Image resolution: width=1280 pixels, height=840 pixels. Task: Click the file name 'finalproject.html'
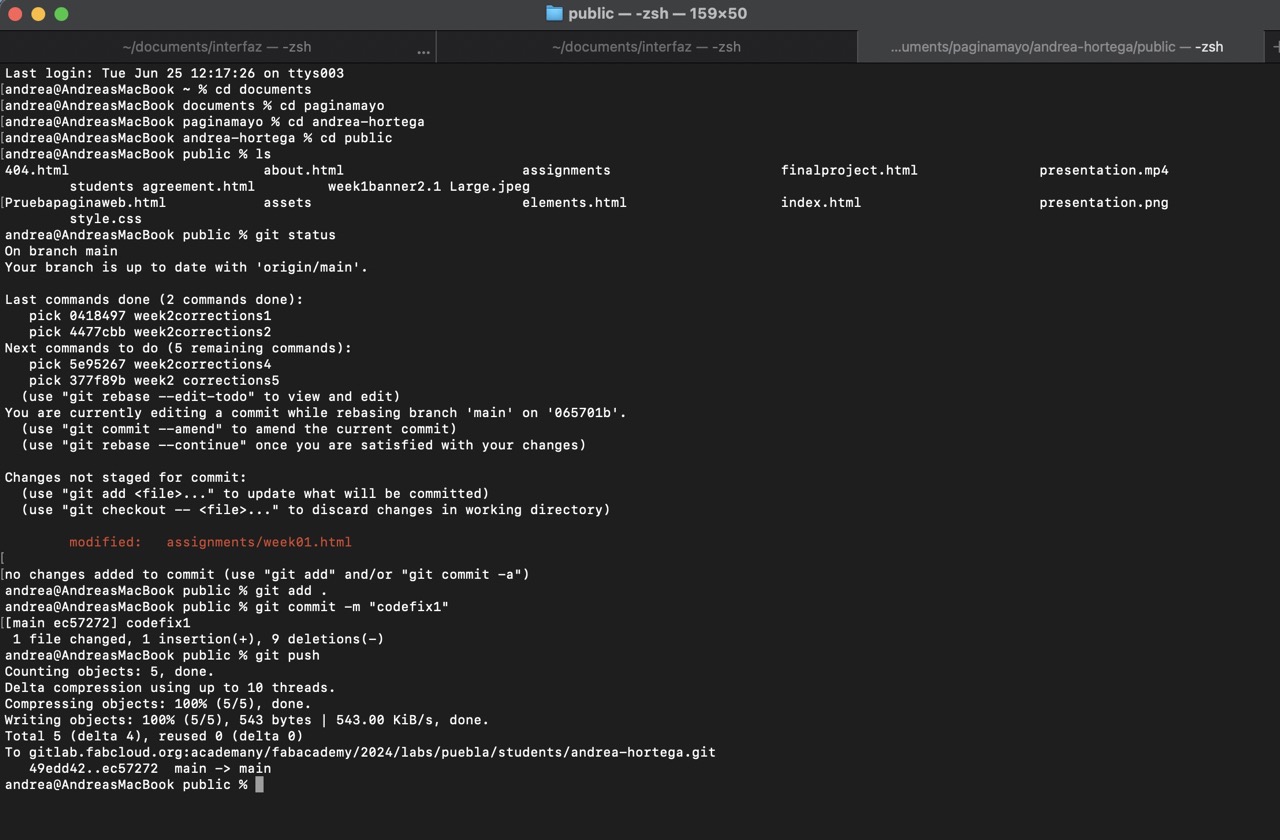coord(849,170)
